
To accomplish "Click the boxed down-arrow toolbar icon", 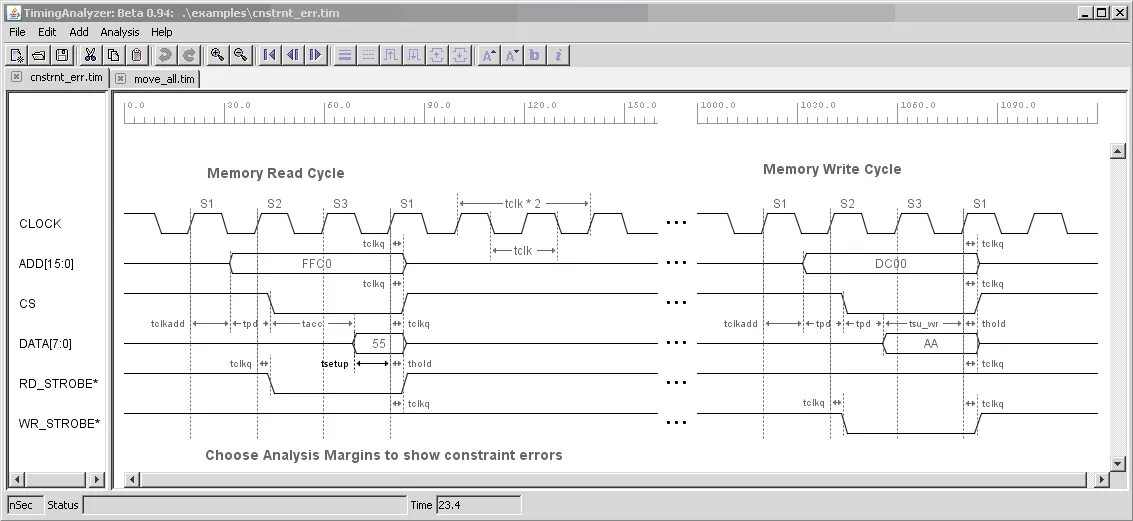I will tap(460, 55).
